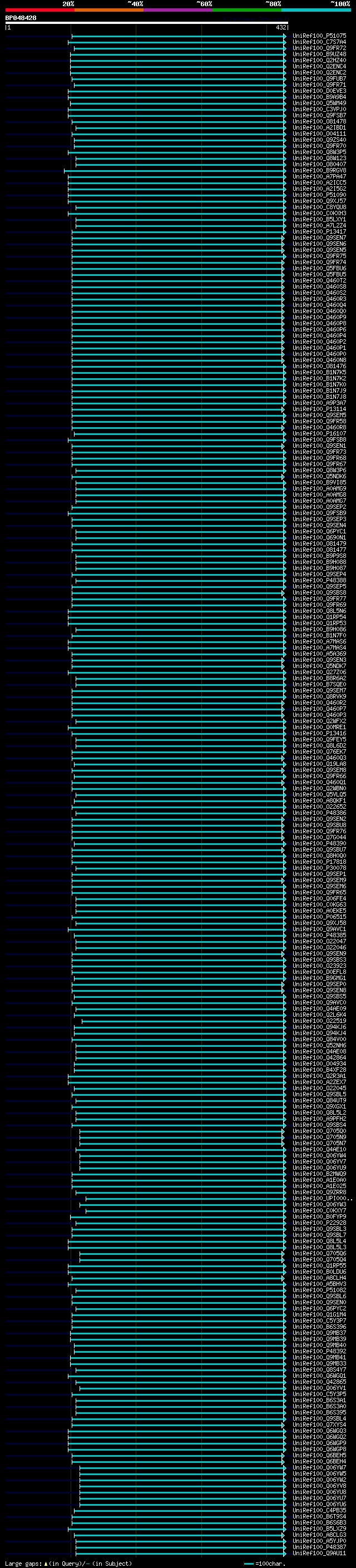The width and height of the screenshot is (356, 1568).
Task: Select the UniRef100_Q0MRE1 label
Action: [319, 728]
